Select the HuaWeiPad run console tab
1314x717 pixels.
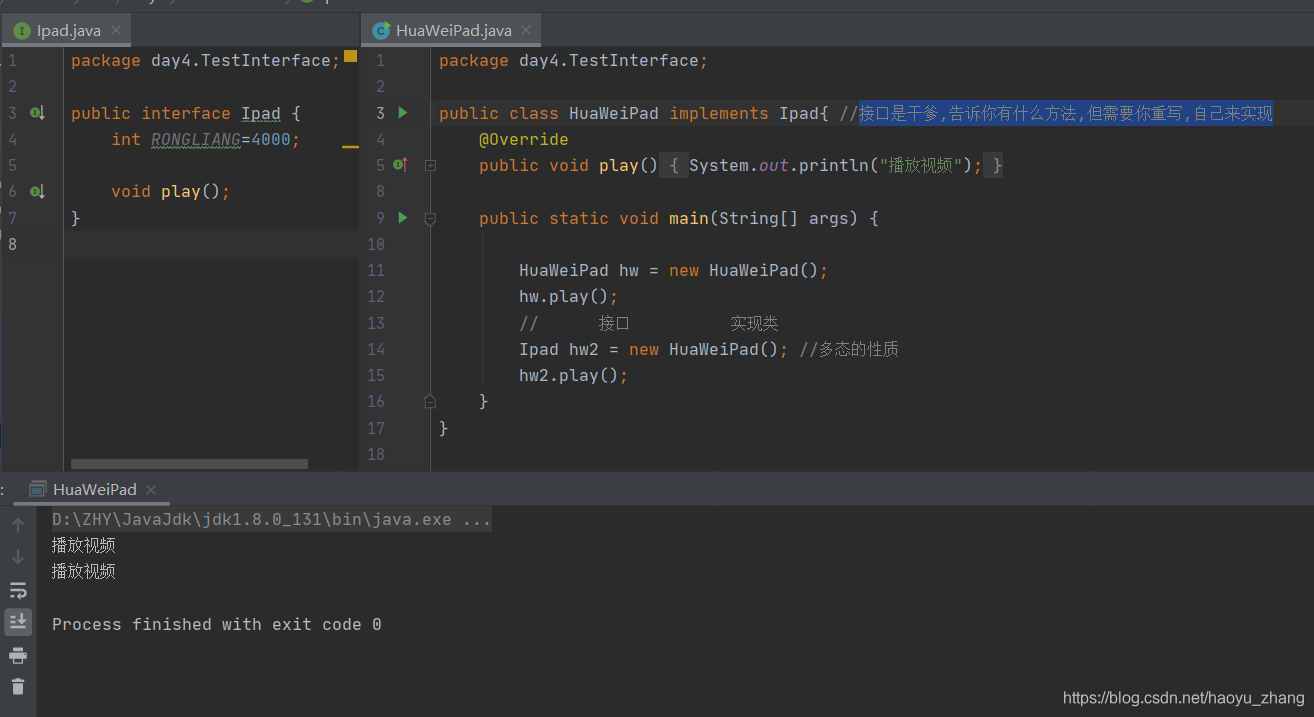click(94, 489)
